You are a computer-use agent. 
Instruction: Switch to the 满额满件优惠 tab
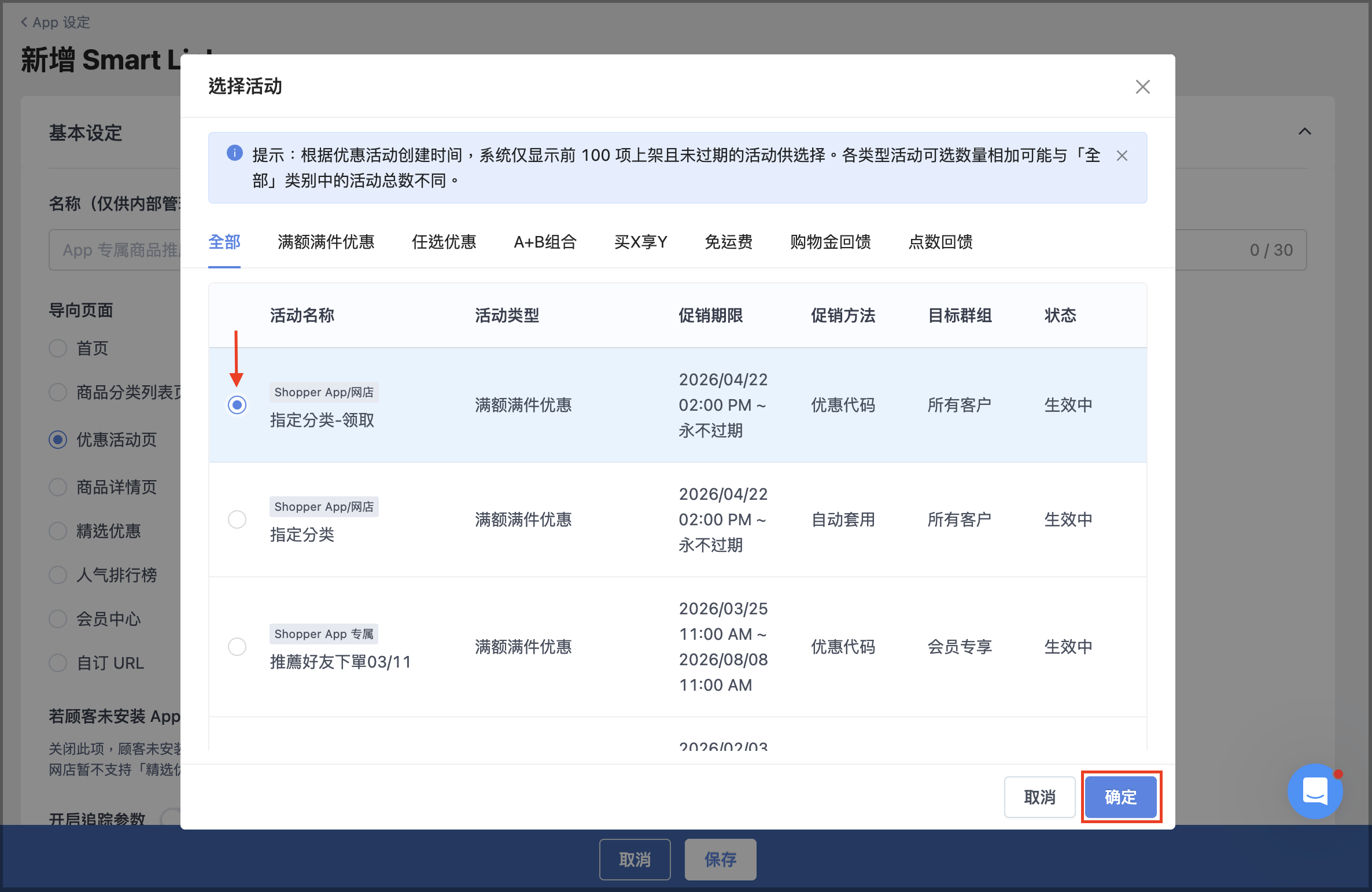[x=326, y=242]
